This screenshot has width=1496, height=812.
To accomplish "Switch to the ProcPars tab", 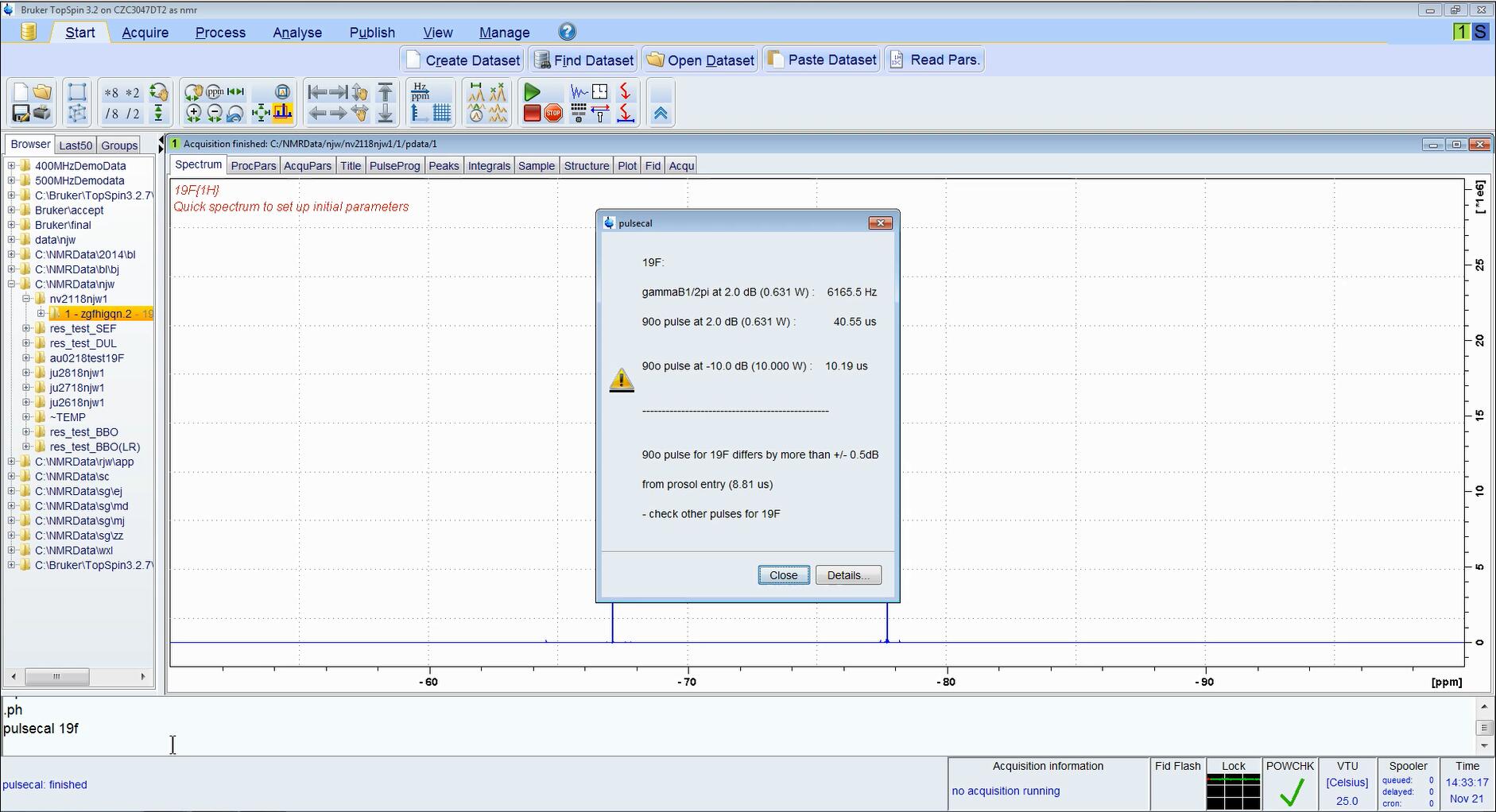I will 254,165.
